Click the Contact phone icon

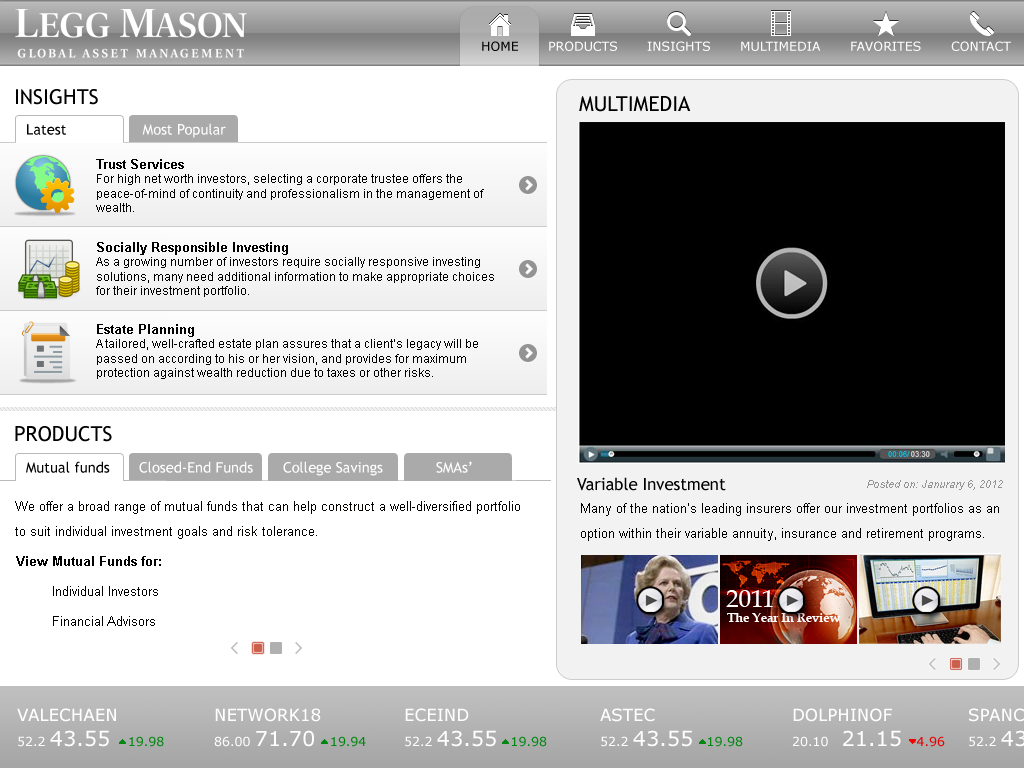pyautogui.click(x=980, y=25)
